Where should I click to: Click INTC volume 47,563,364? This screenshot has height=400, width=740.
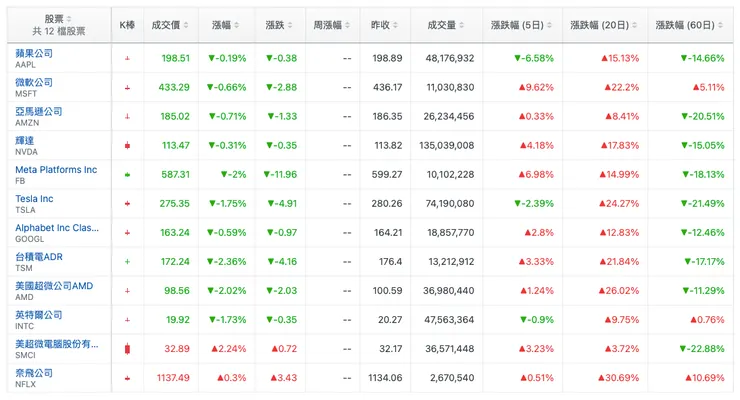pos(449,320)
